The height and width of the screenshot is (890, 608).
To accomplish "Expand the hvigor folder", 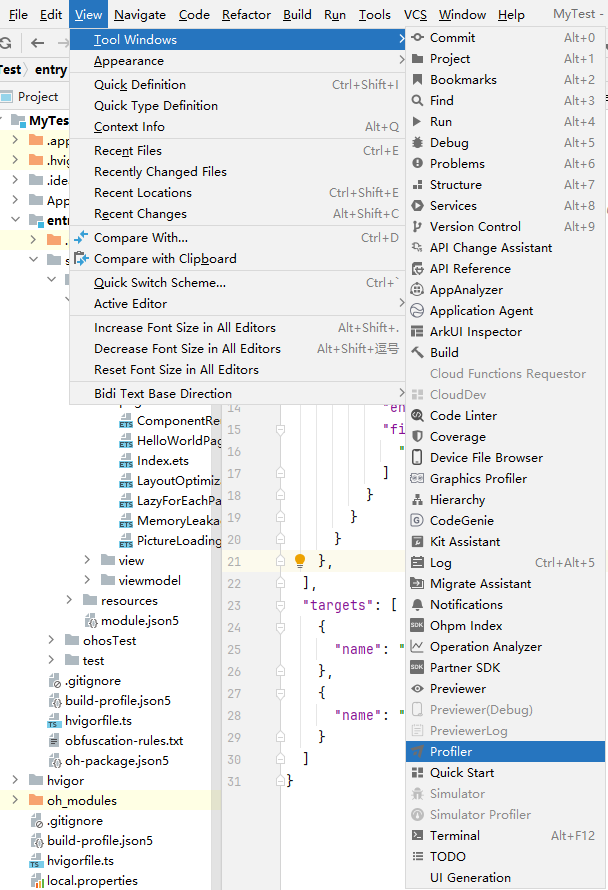I will [x=15, y=780].
